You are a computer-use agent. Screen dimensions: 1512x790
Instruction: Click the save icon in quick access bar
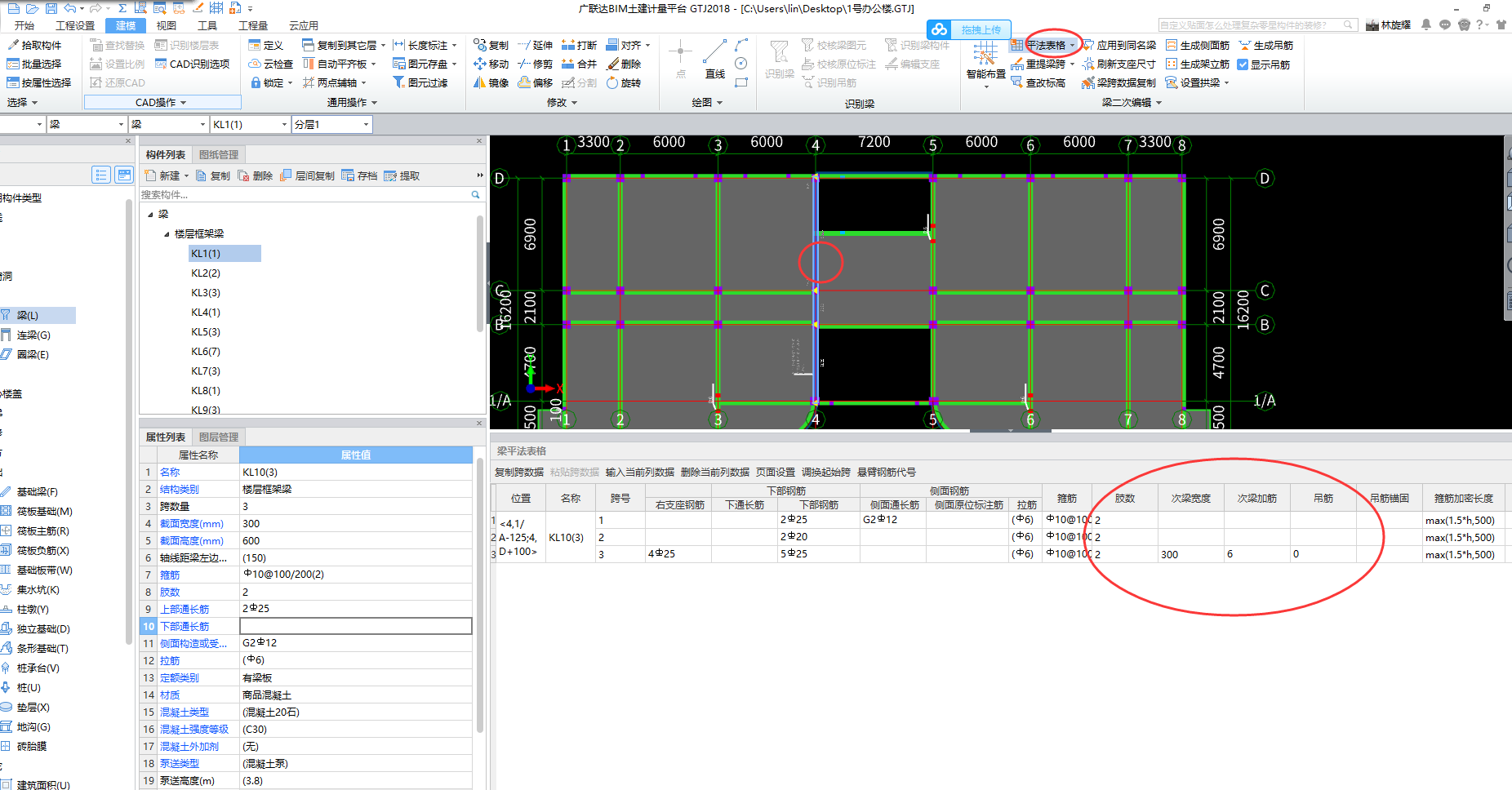click(51, 8)
